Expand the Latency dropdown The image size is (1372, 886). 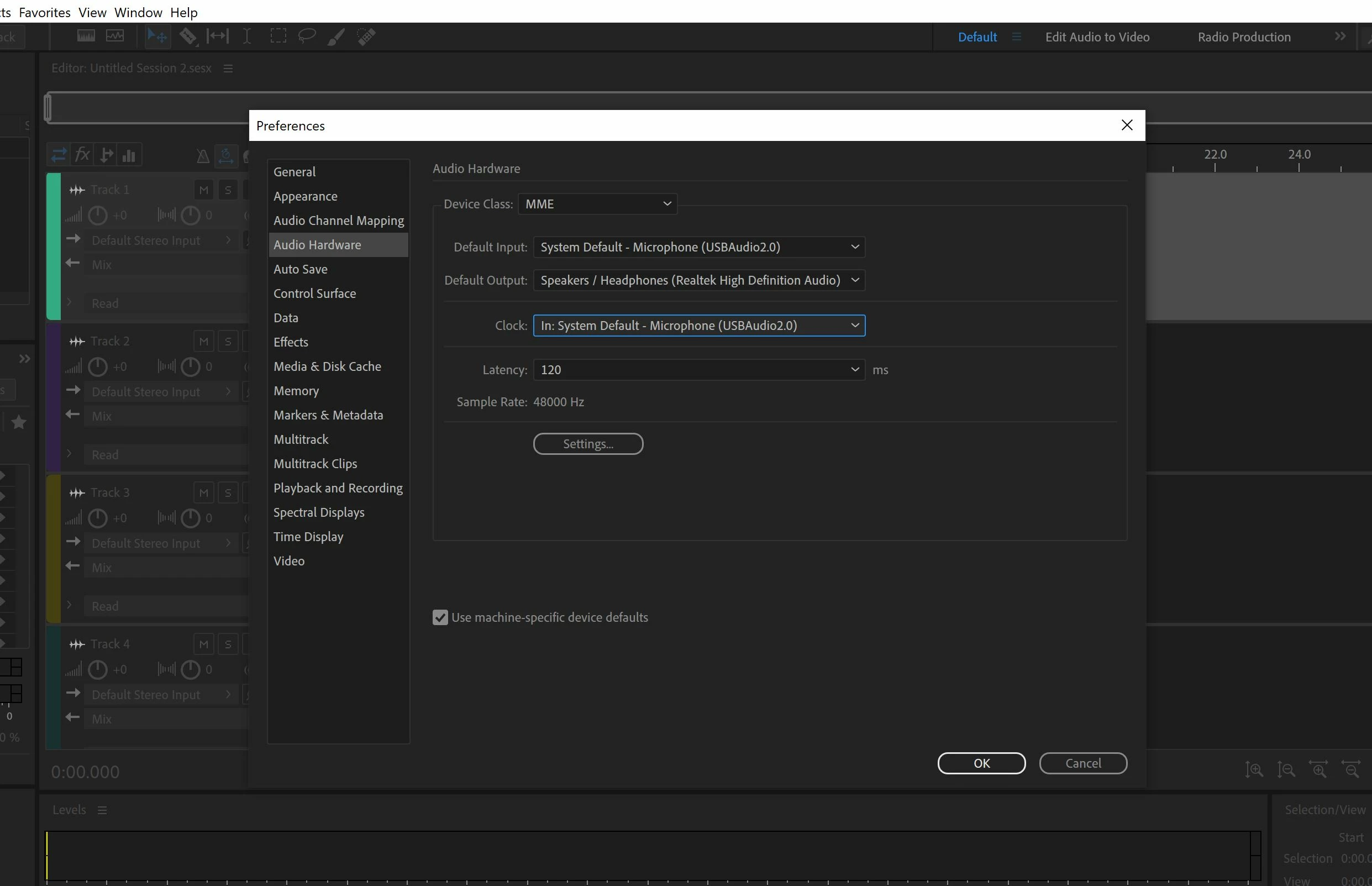pyautogui.click(x=698, y=370)
